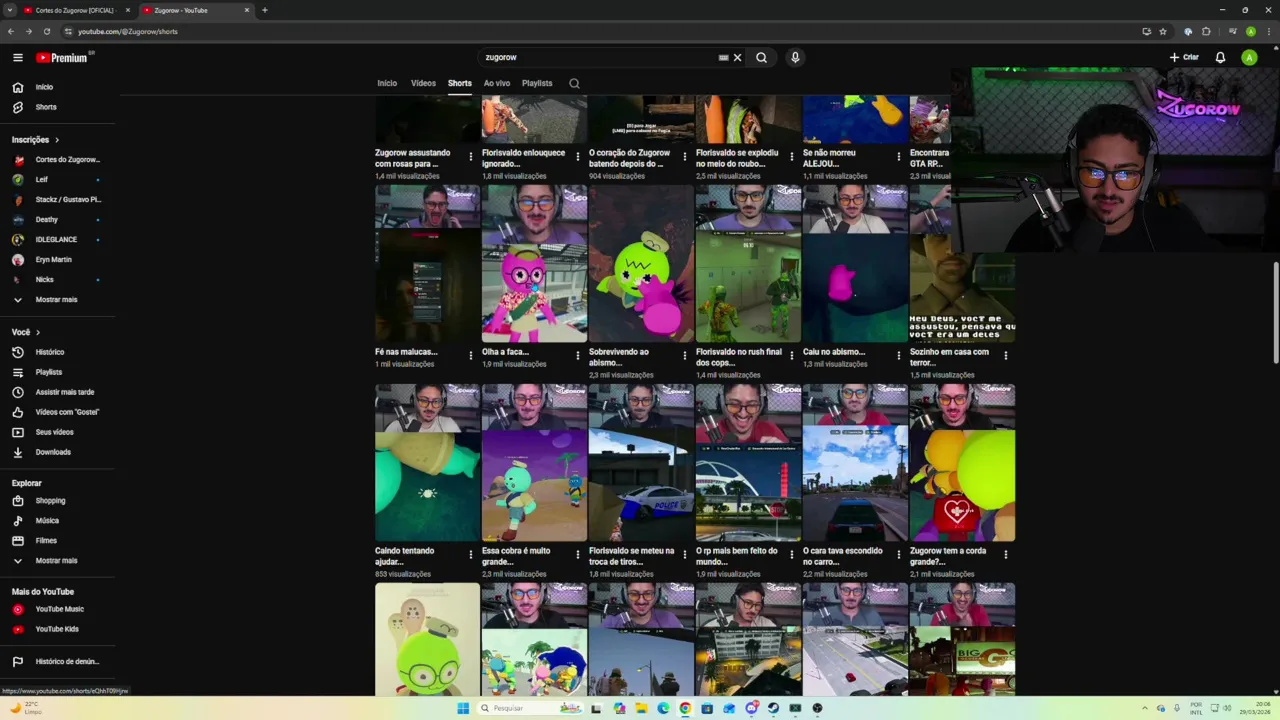Open the Nicks subscription

click(44, 280)
